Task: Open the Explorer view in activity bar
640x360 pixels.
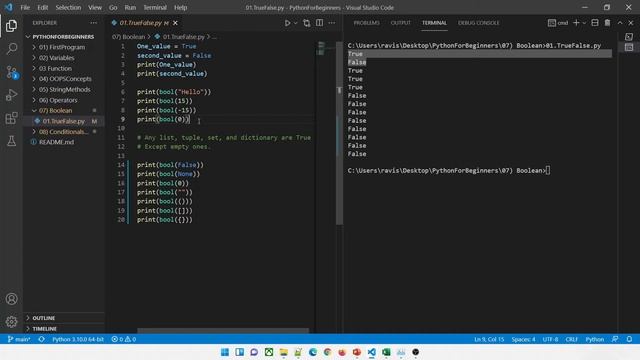Action: tap(11, 26)
